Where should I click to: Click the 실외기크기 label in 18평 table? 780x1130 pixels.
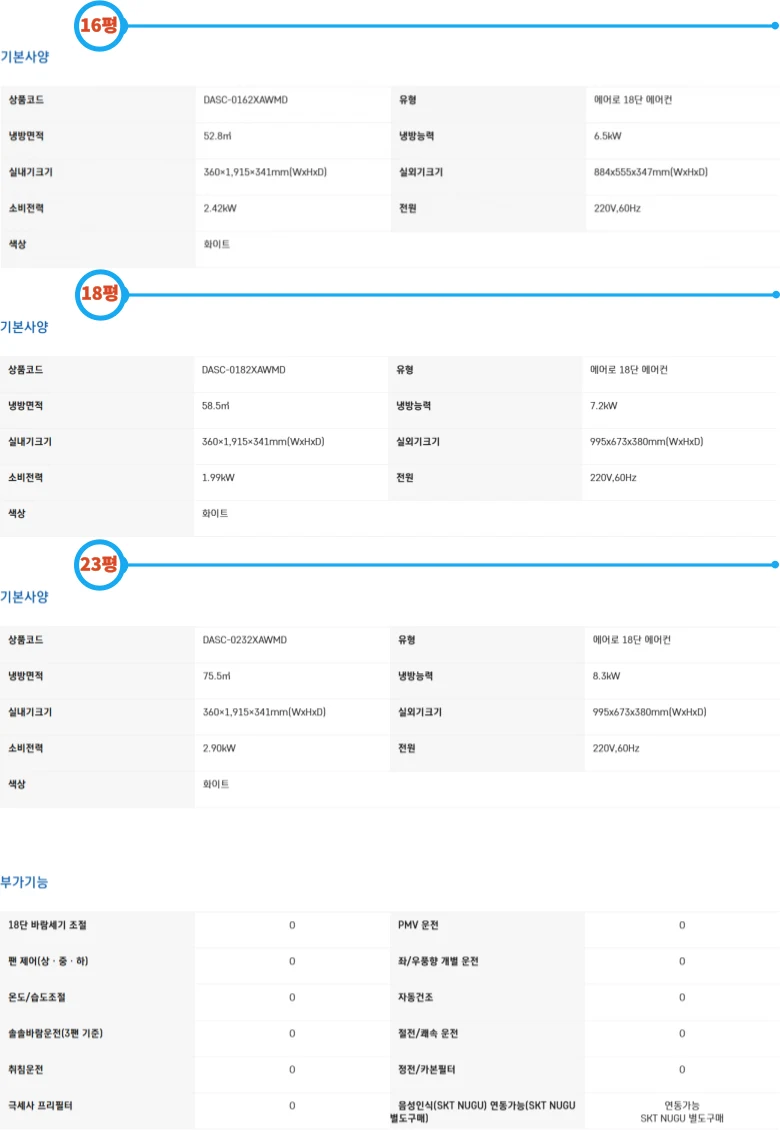pos(418,442)
